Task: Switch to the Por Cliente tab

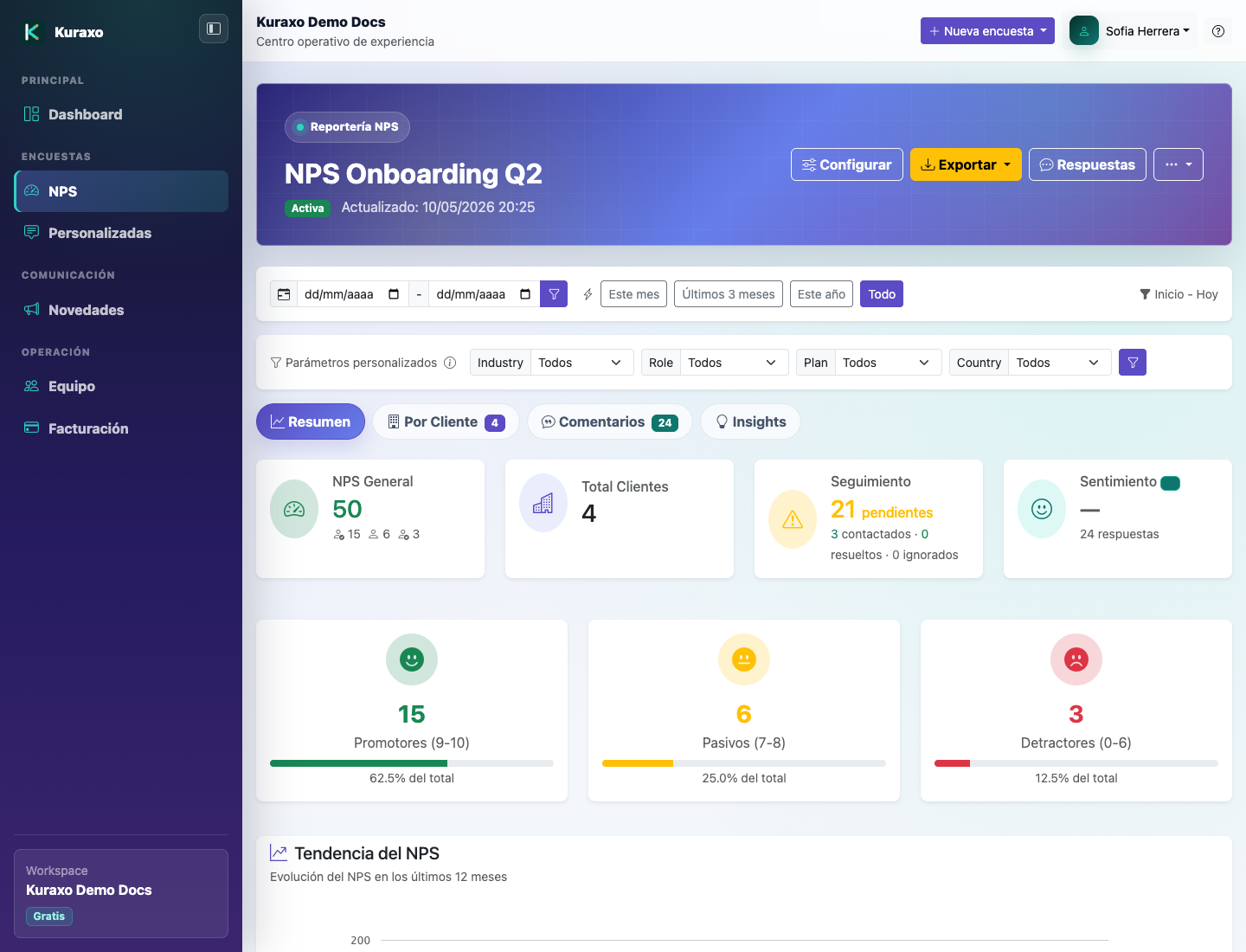Action: tap(446, 421)
